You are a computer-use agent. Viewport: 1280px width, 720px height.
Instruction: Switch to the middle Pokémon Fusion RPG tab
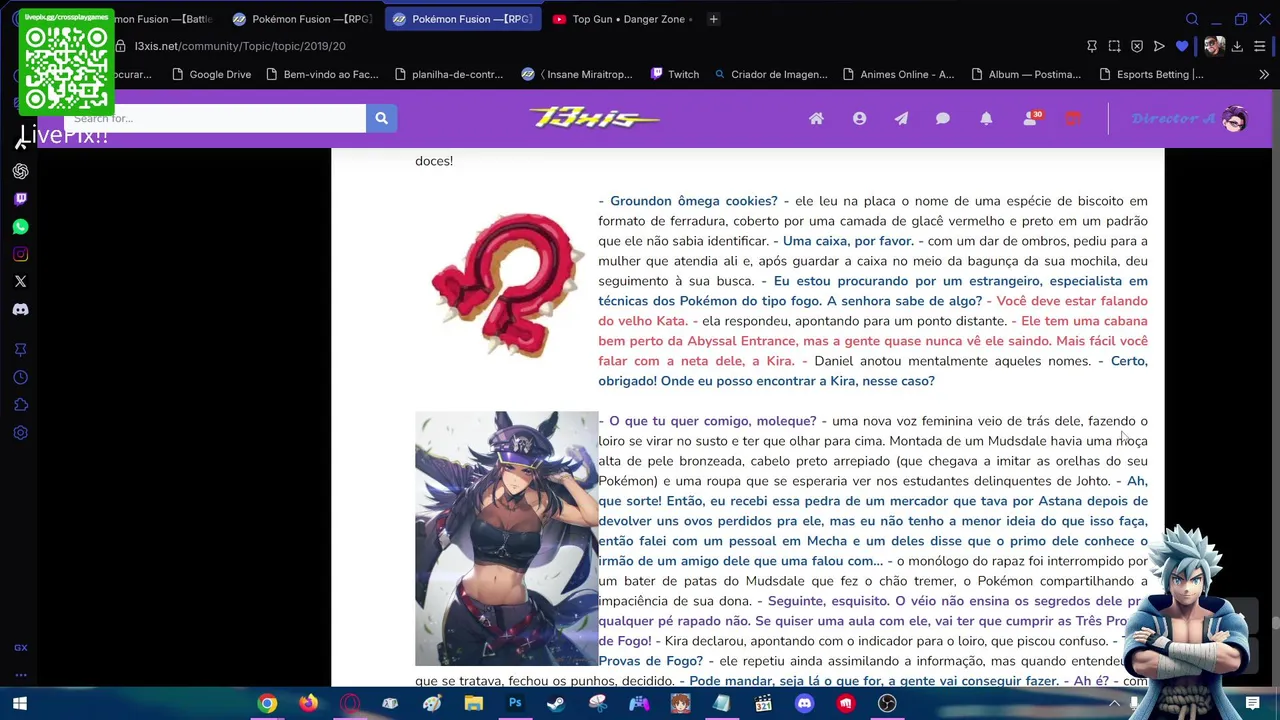[301, 19]
